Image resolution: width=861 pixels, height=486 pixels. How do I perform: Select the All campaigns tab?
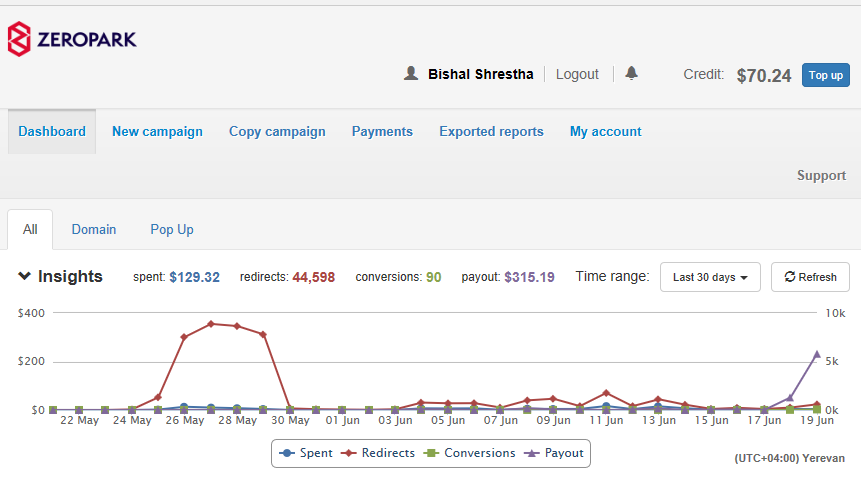point(30,229)
